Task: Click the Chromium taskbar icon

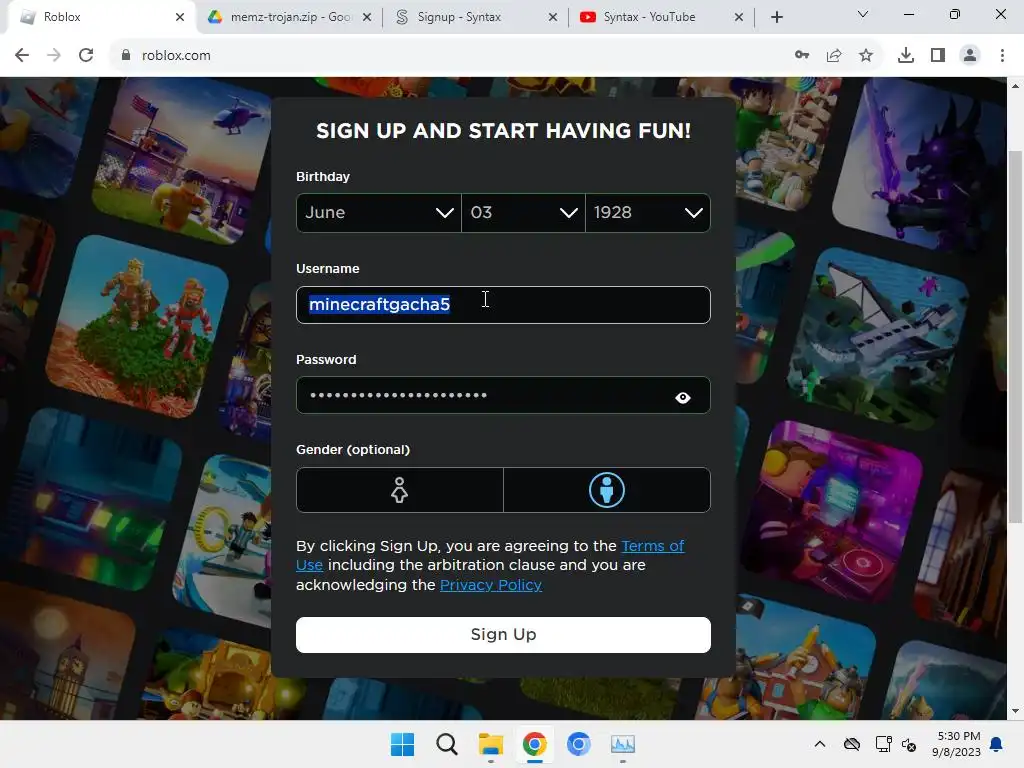Action: 578,744
